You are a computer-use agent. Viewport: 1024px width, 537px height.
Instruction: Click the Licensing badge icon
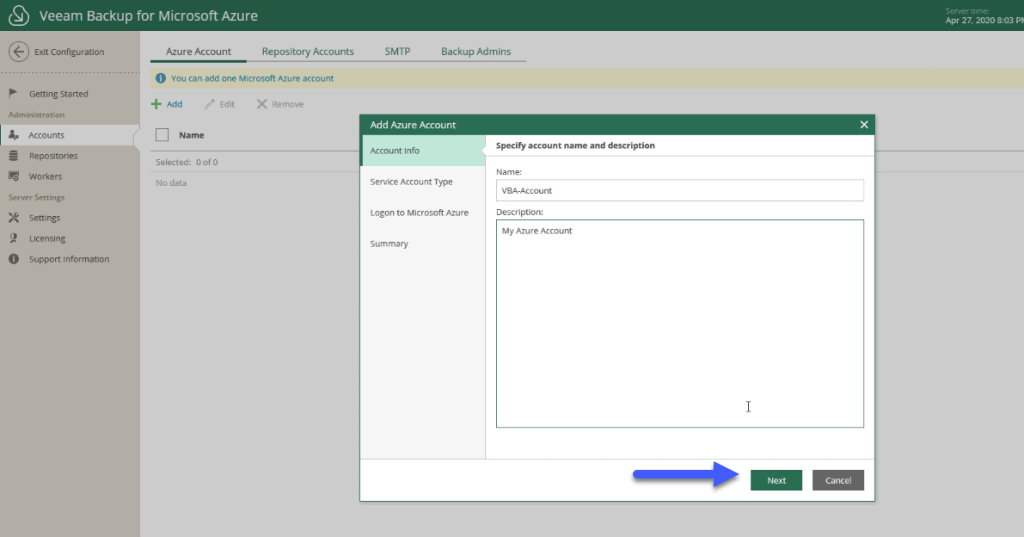coord(14,238)
